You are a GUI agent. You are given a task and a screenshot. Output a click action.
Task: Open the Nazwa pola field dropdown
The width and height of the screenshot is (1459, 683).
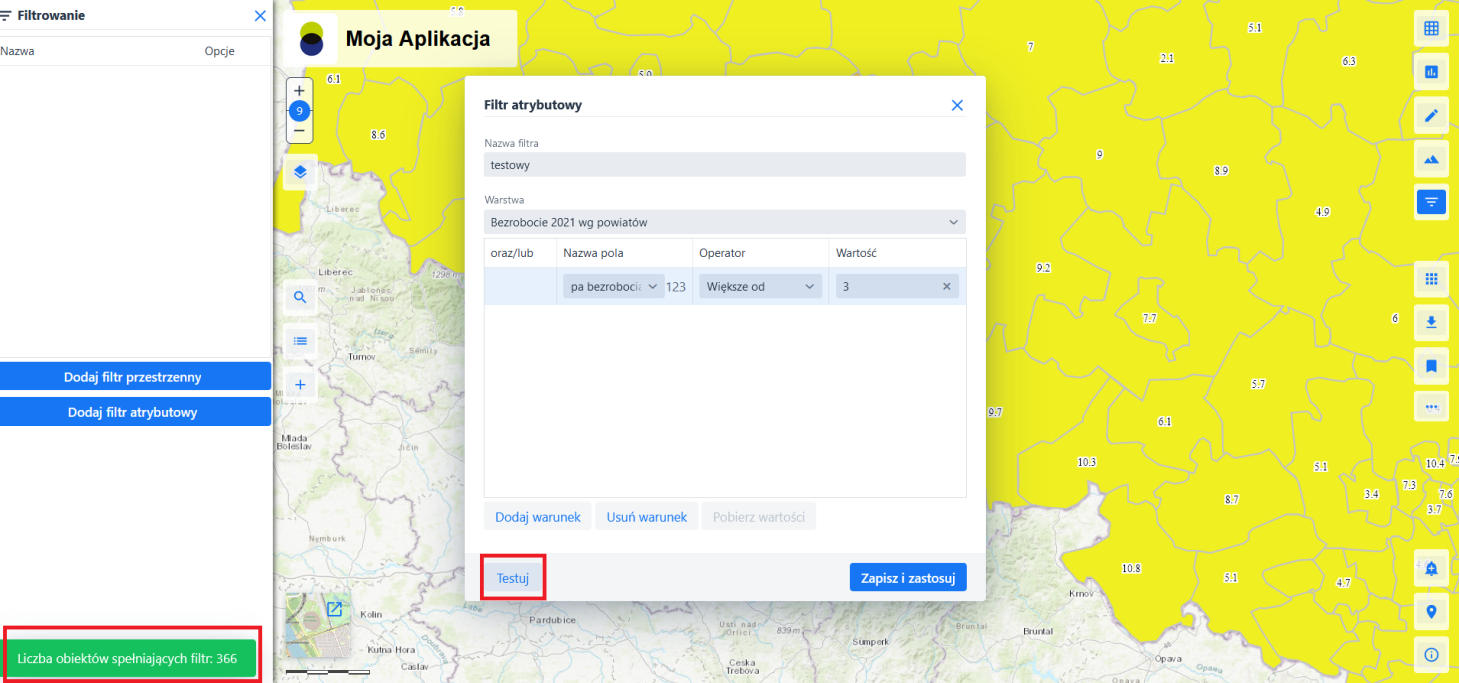click(x=613, y=287)
